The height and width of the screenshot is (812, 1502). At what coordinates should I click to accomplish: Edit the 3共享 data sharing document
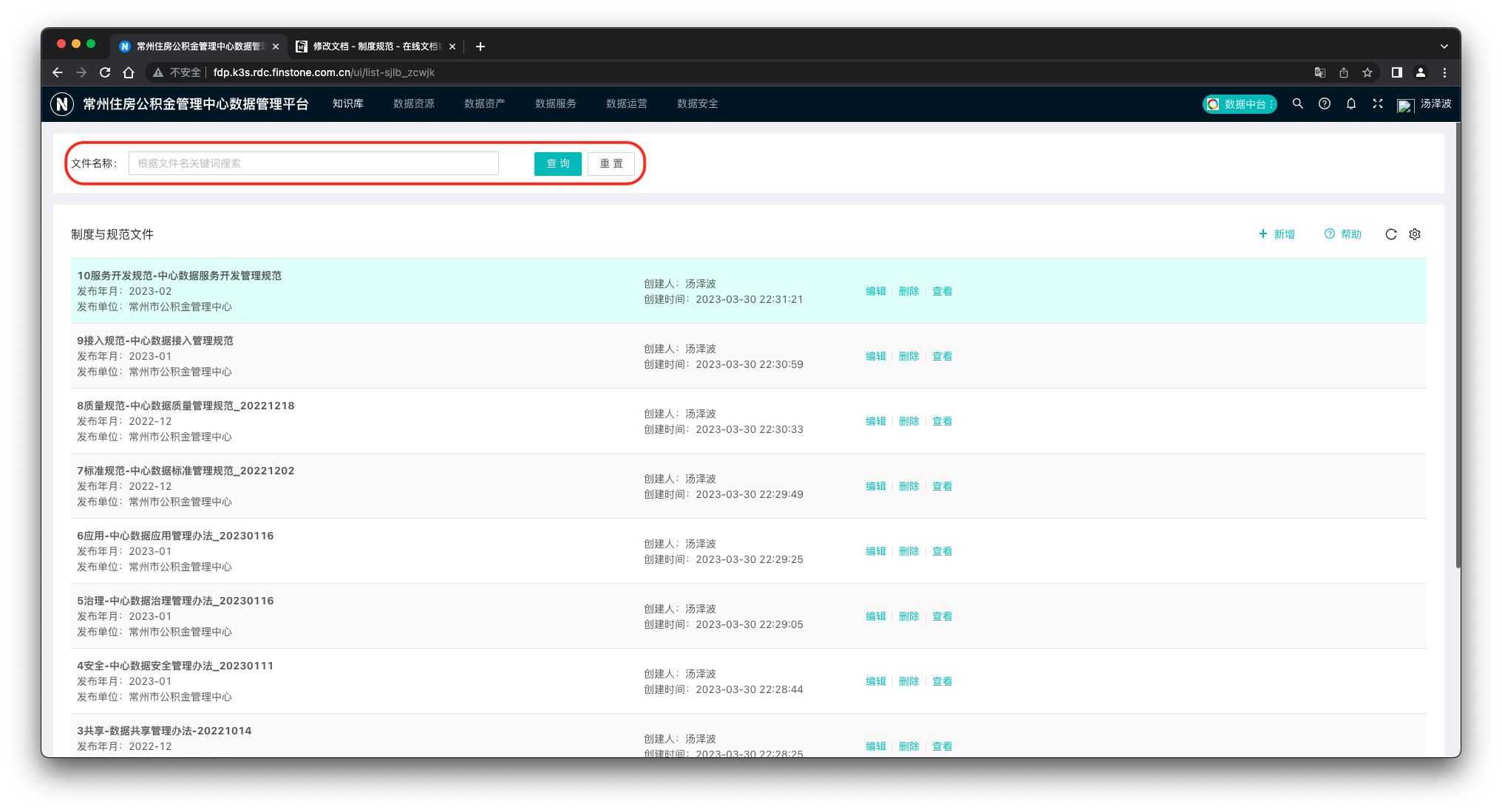876,746
